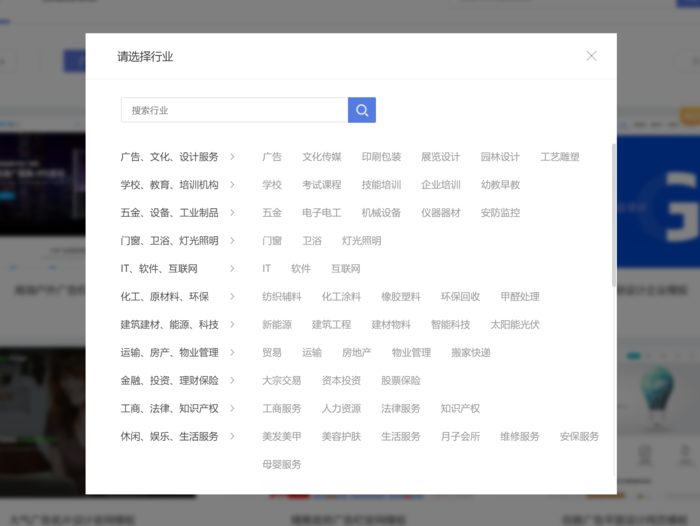Select category 化工、原材料、环保

165,296
